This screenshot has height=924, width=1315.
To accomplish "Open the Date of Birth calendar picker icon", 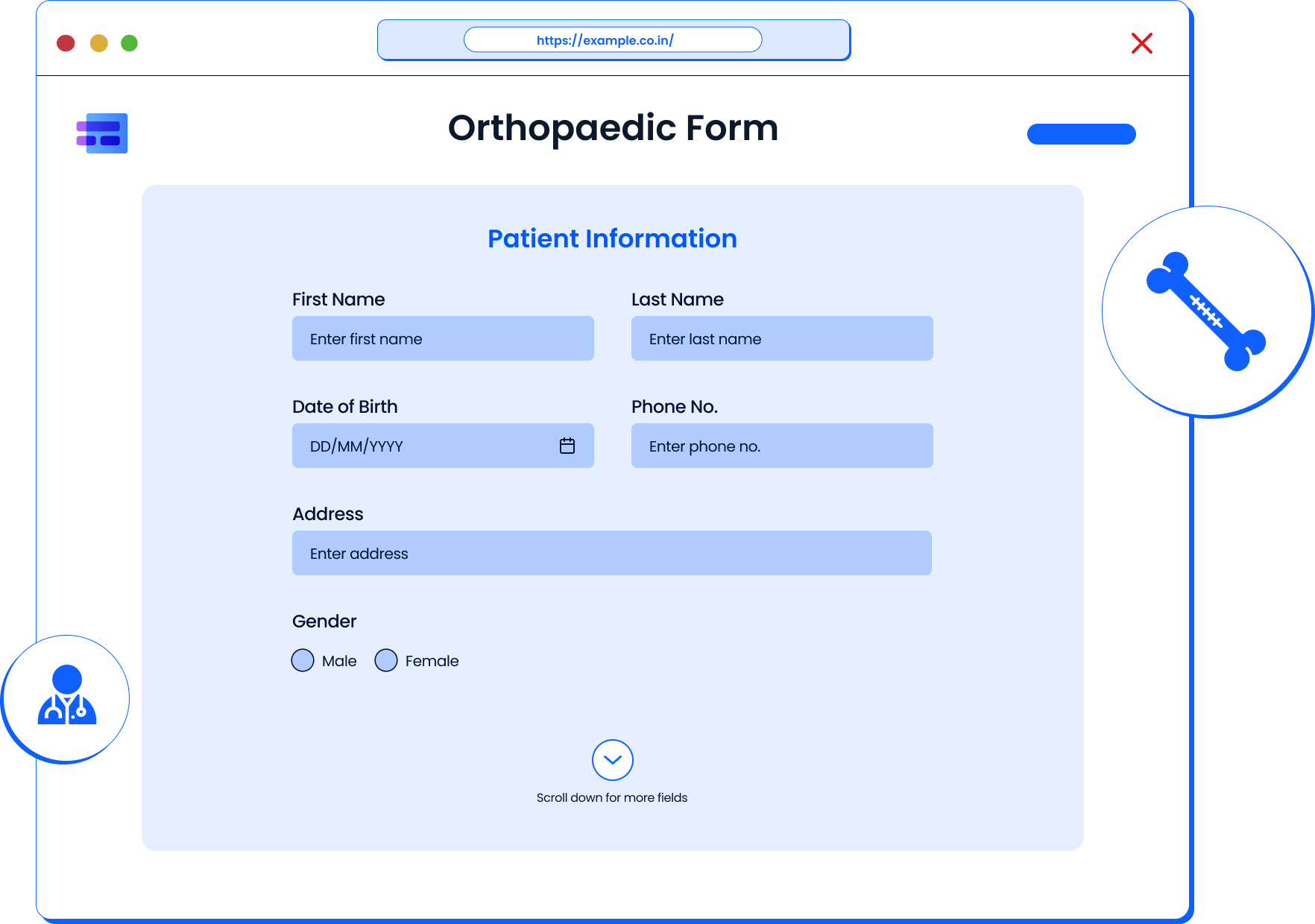I will click(x=567, y=446).
